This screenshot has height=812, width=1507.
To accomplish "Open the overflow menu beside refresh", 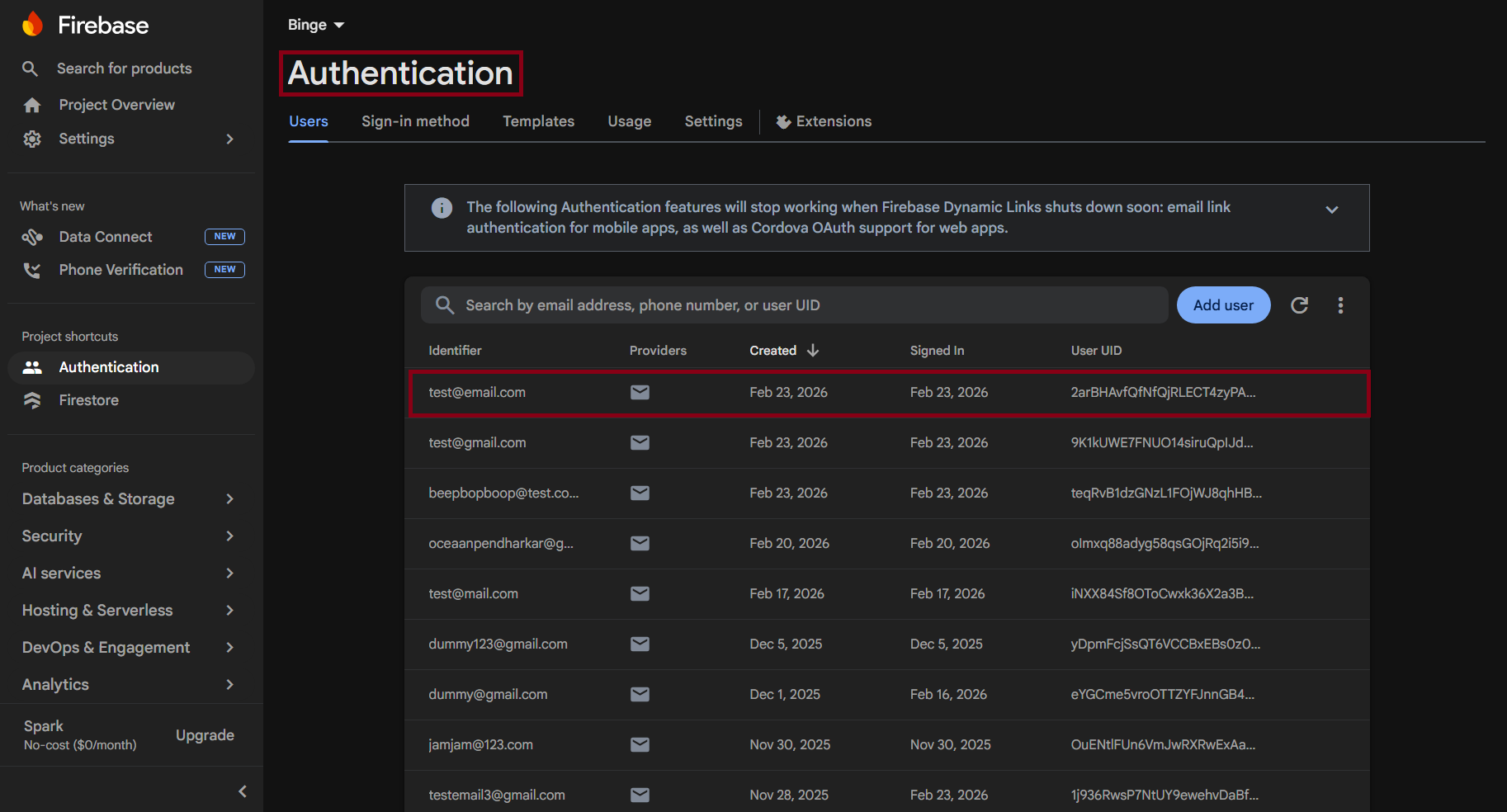I will [x=1340, y=304].
